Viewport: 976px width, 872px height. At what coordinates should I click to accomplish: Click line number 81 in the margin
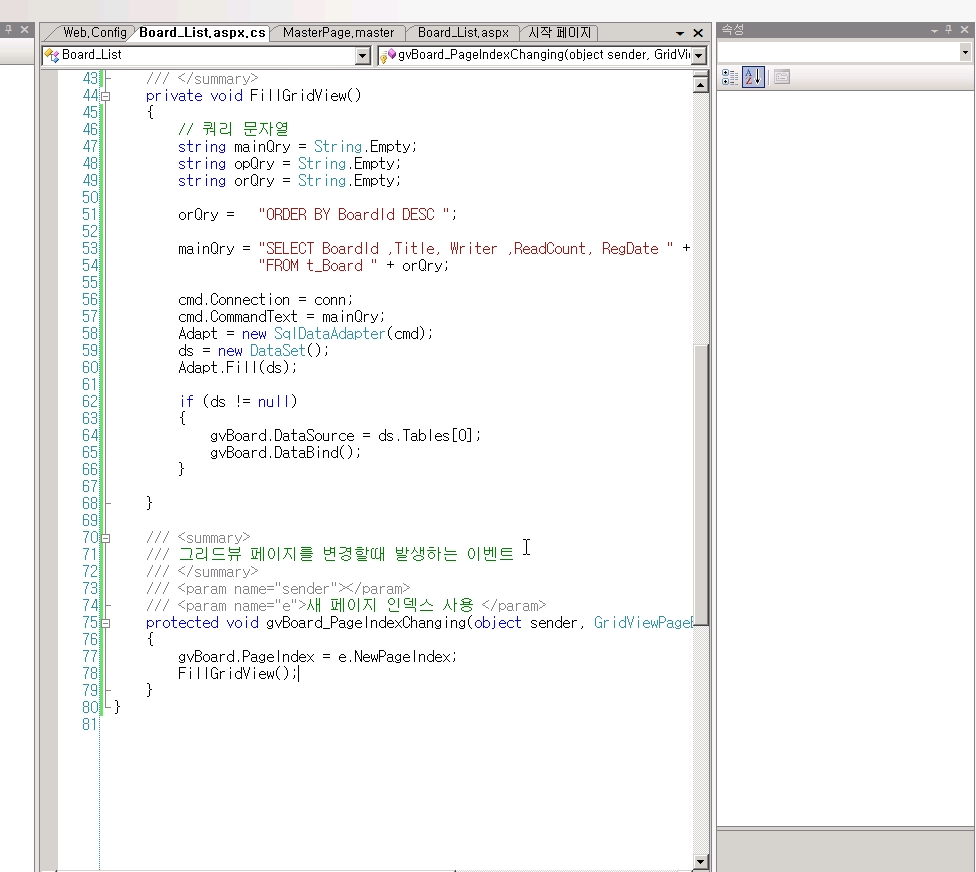tap(90, 725)
